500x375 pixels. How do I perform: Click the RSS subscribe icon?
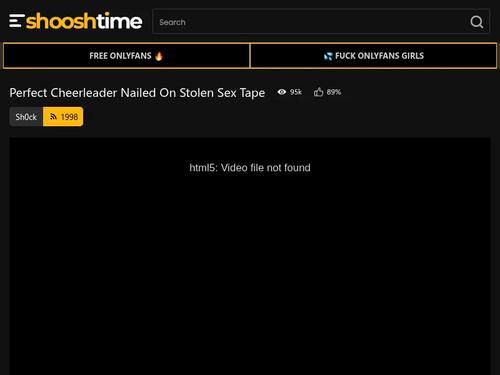pos(53,117)
